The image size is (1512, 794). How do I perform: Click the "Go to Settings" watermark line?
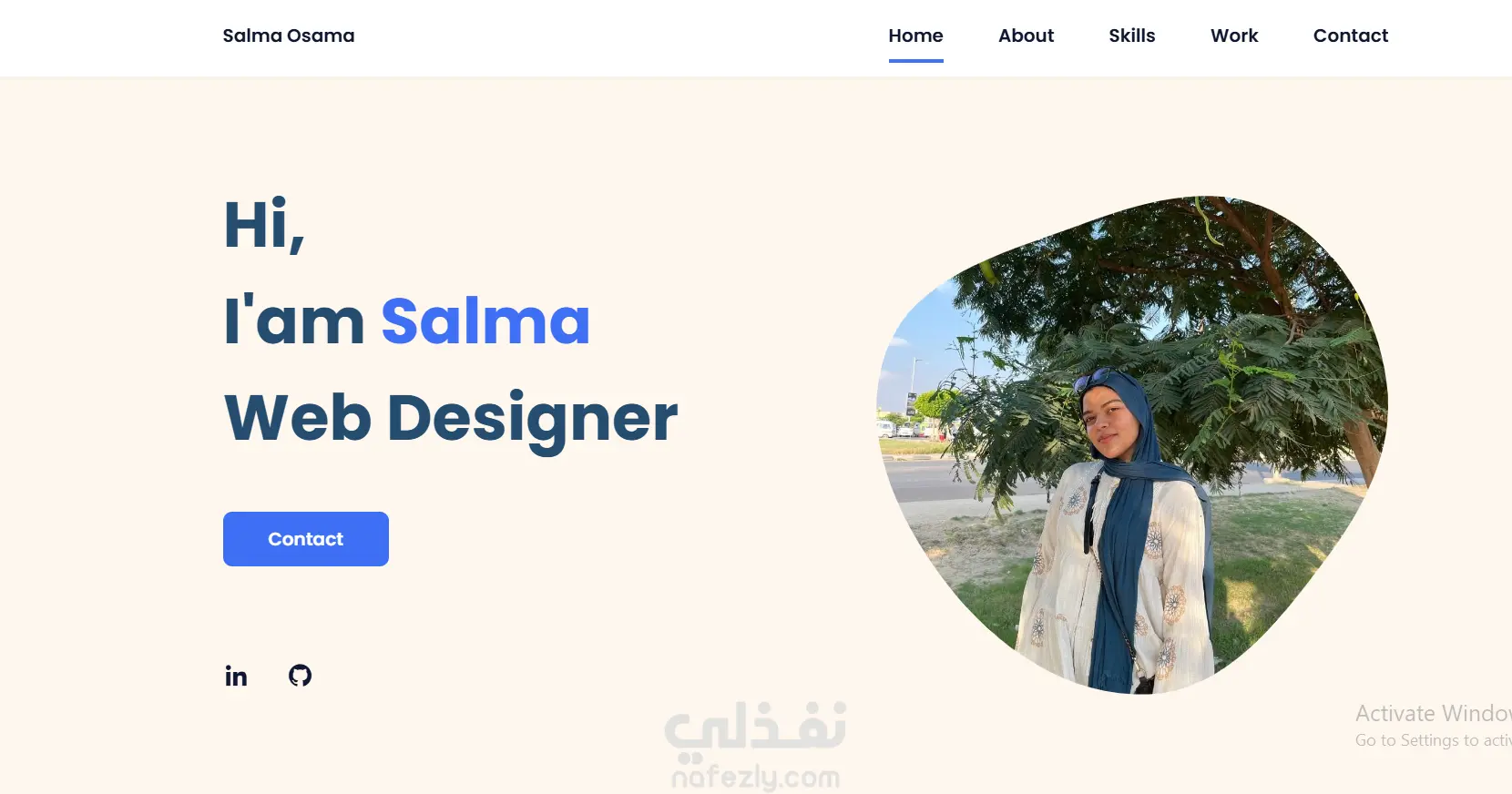coord(1434,740)
